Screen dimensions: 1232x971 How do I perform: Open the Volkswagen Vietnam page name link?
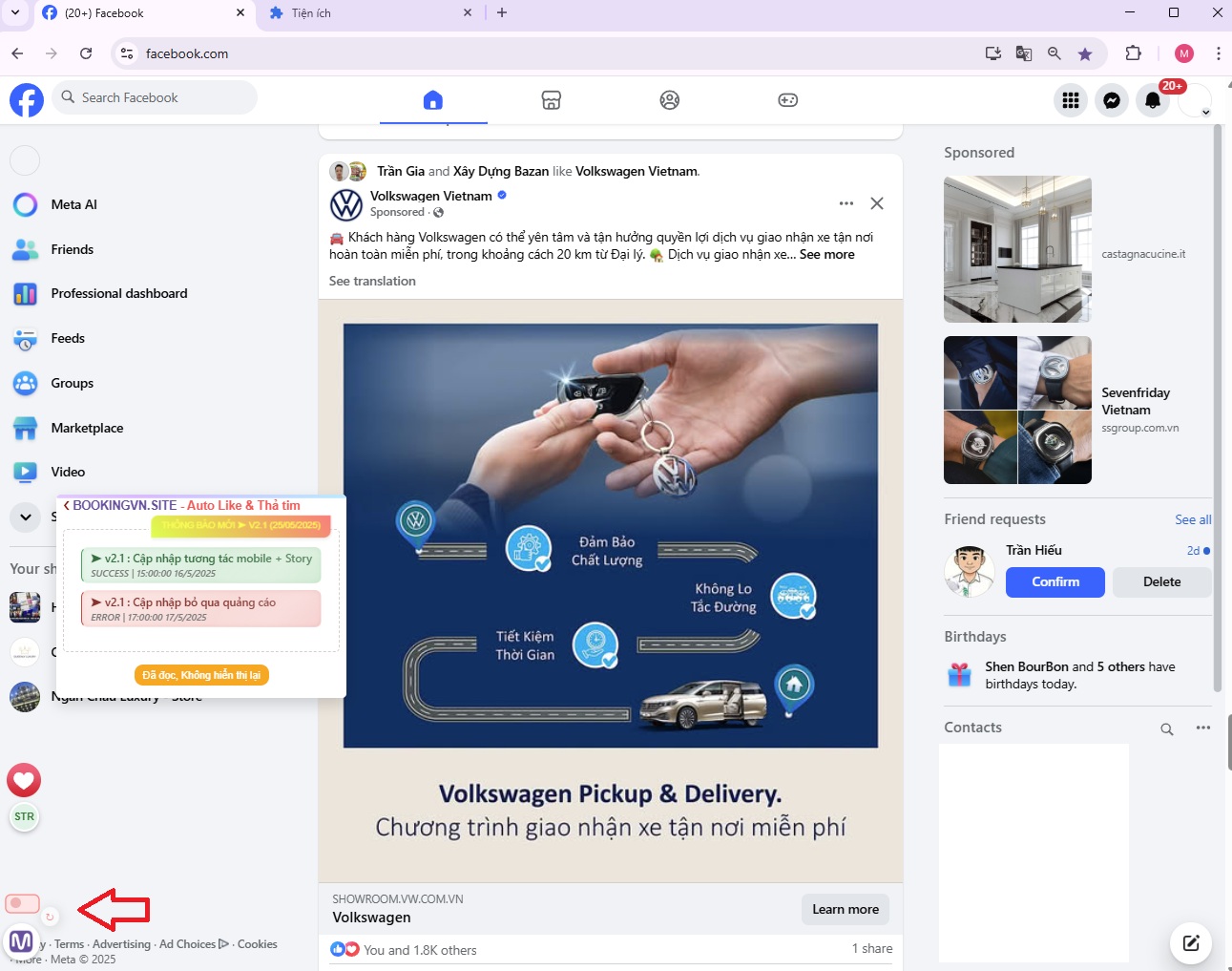click(x=431, y=196)
